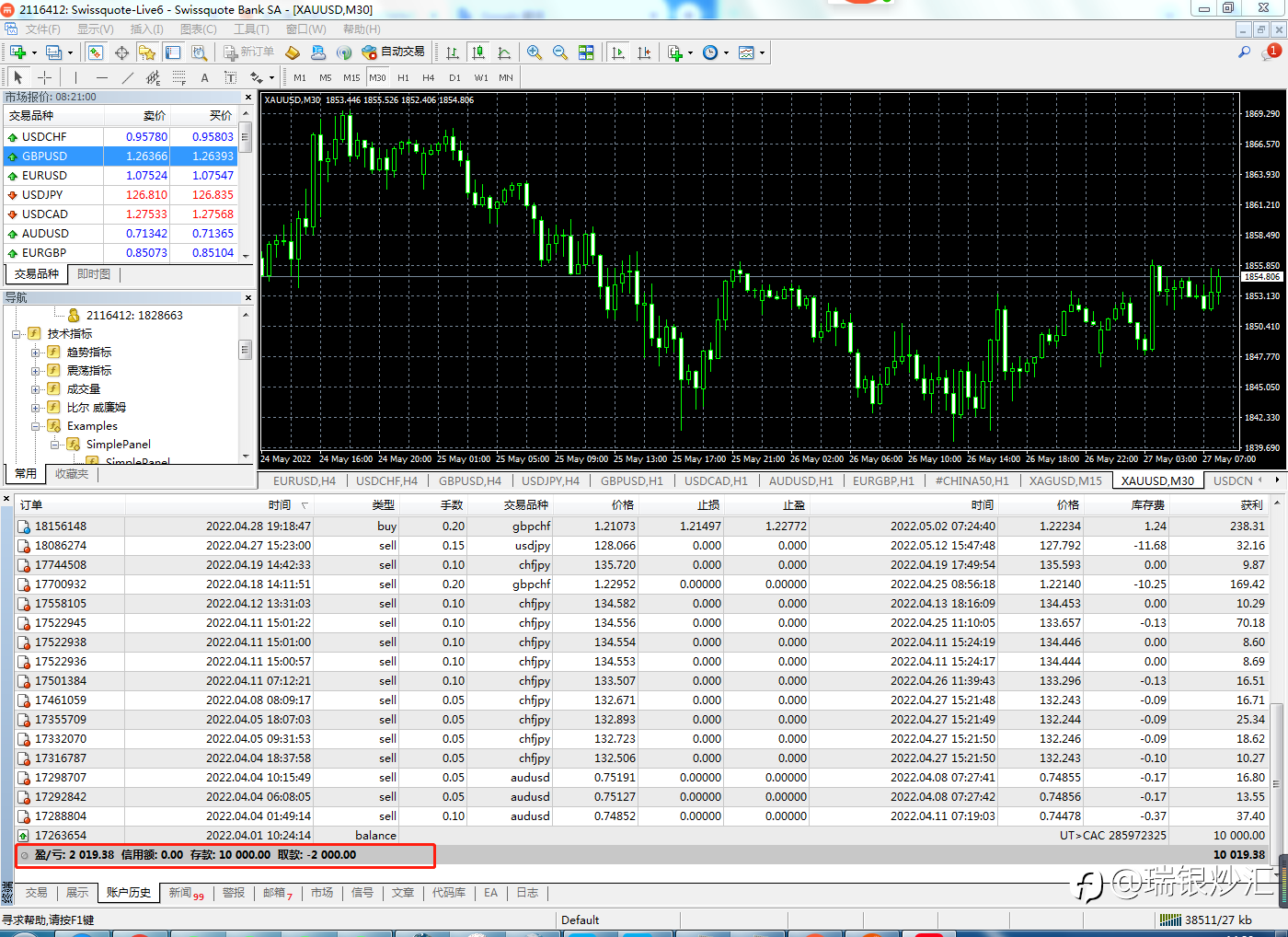1288x937 pixels.
Task: Draw a horizontal line tool
Action: click(102, 77)
